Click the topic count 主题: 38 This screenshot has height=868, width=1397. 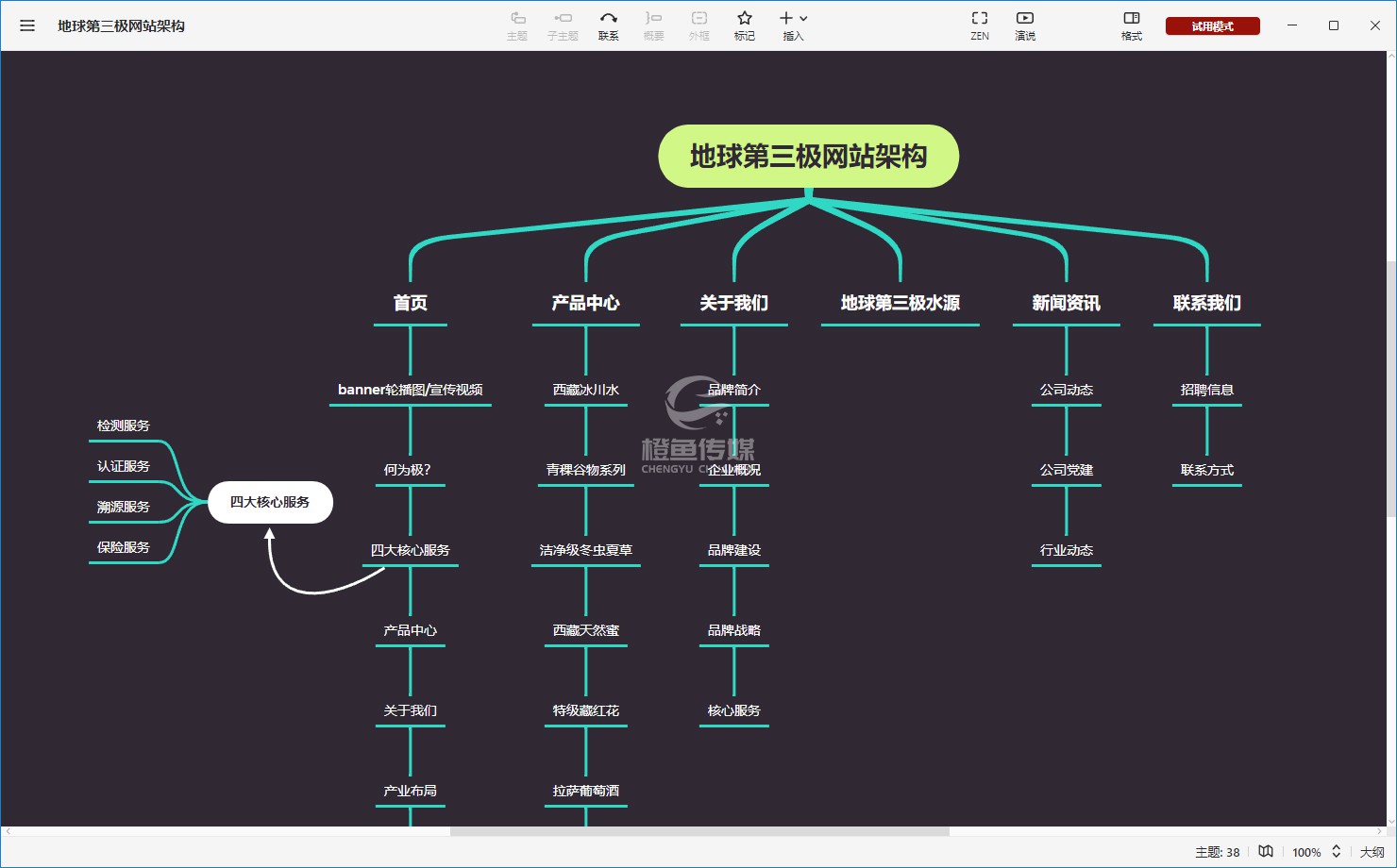click(x=1218, y=852)
